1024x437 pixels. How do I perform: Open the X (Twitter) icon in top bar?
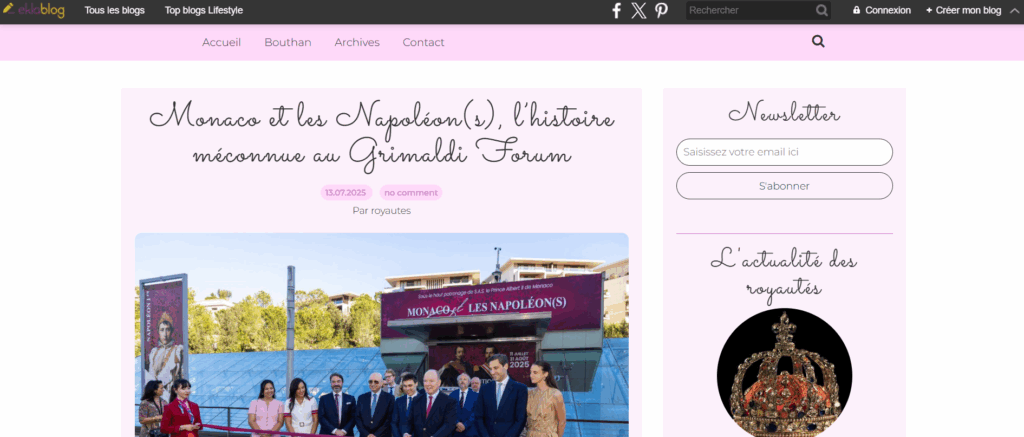[x=639, y=10]
